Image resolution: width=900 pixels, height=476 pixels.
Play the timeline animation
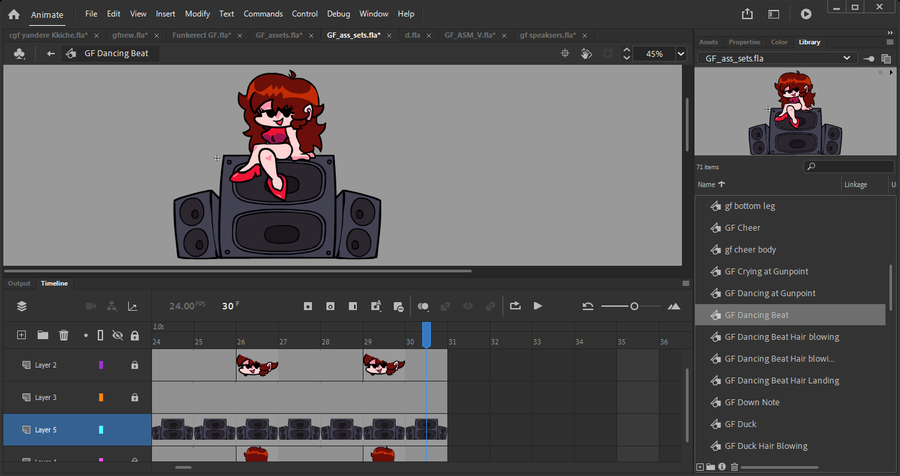point(538,306)
